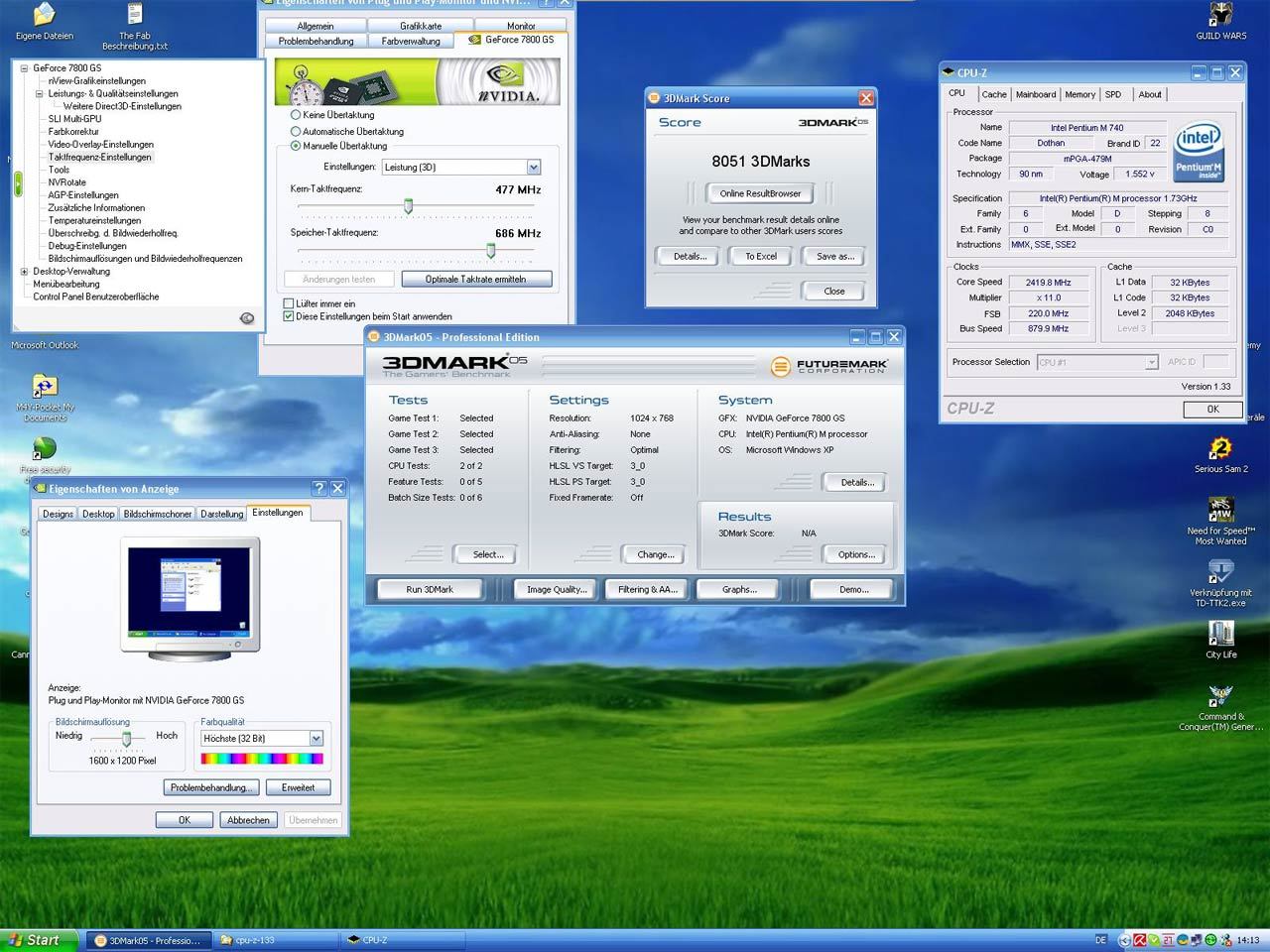Open Command & Conquer Generals icon

tap(1220, 696)
